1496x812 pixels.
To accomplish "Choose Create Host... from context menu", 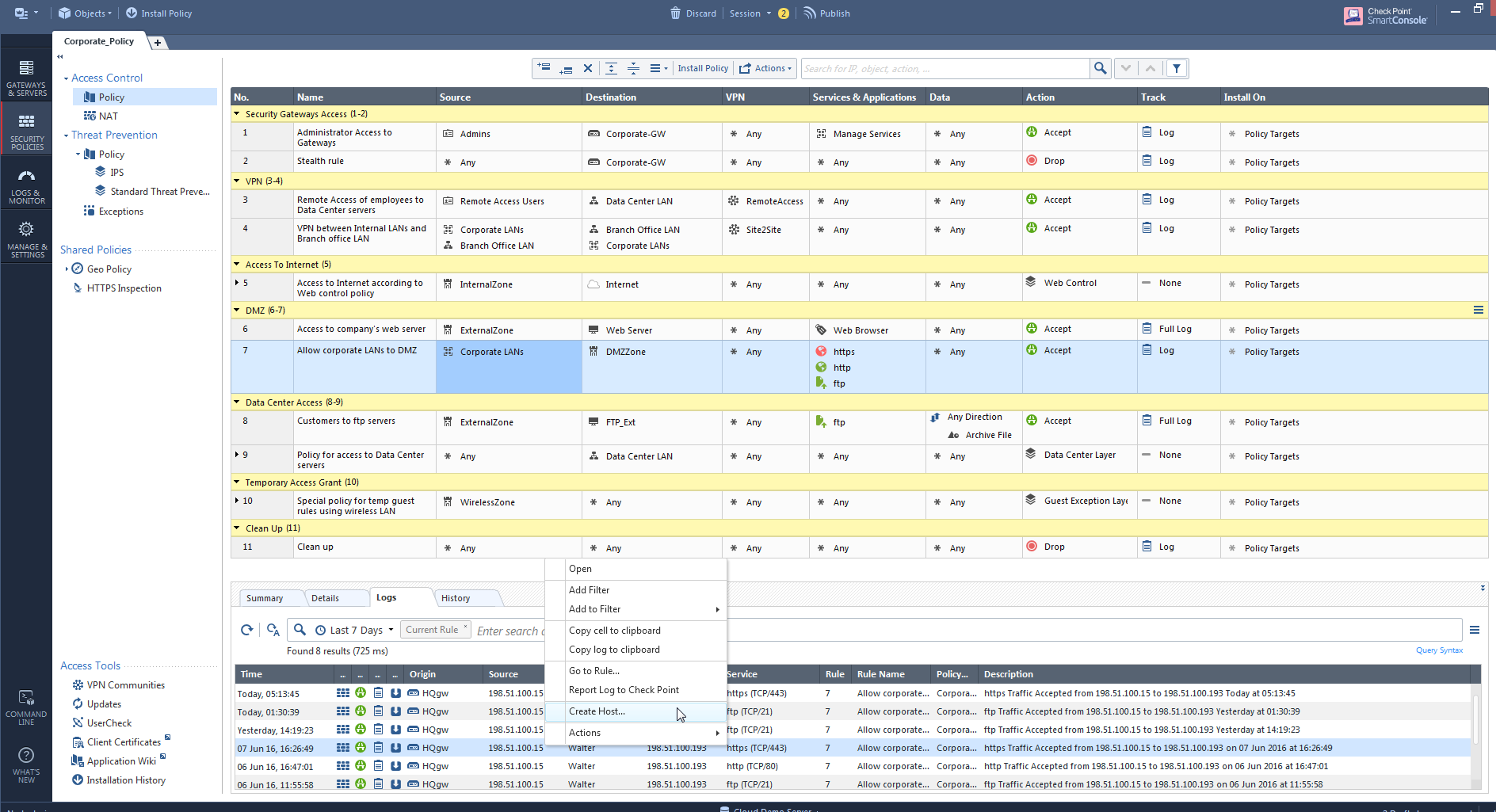I will point(635,711).
